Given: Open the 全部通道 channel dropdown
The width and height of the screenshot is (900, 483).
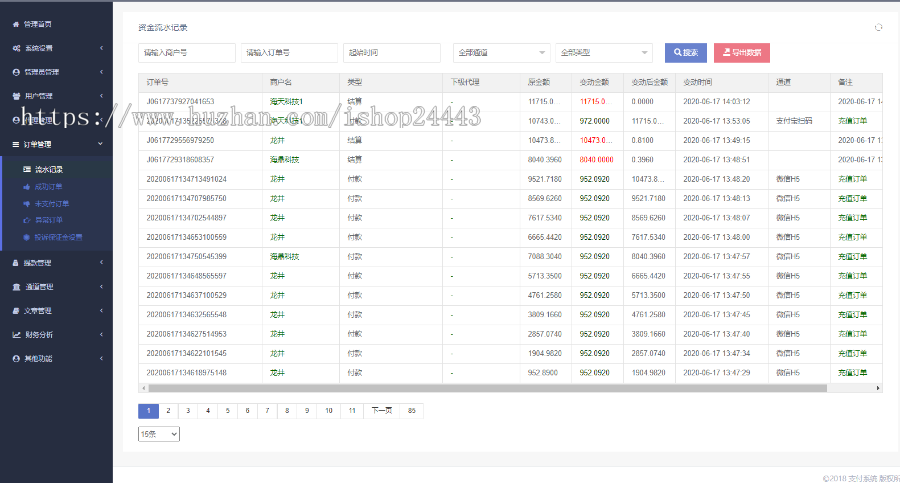Looking at the screenshot, I should [x=502, y=53].
